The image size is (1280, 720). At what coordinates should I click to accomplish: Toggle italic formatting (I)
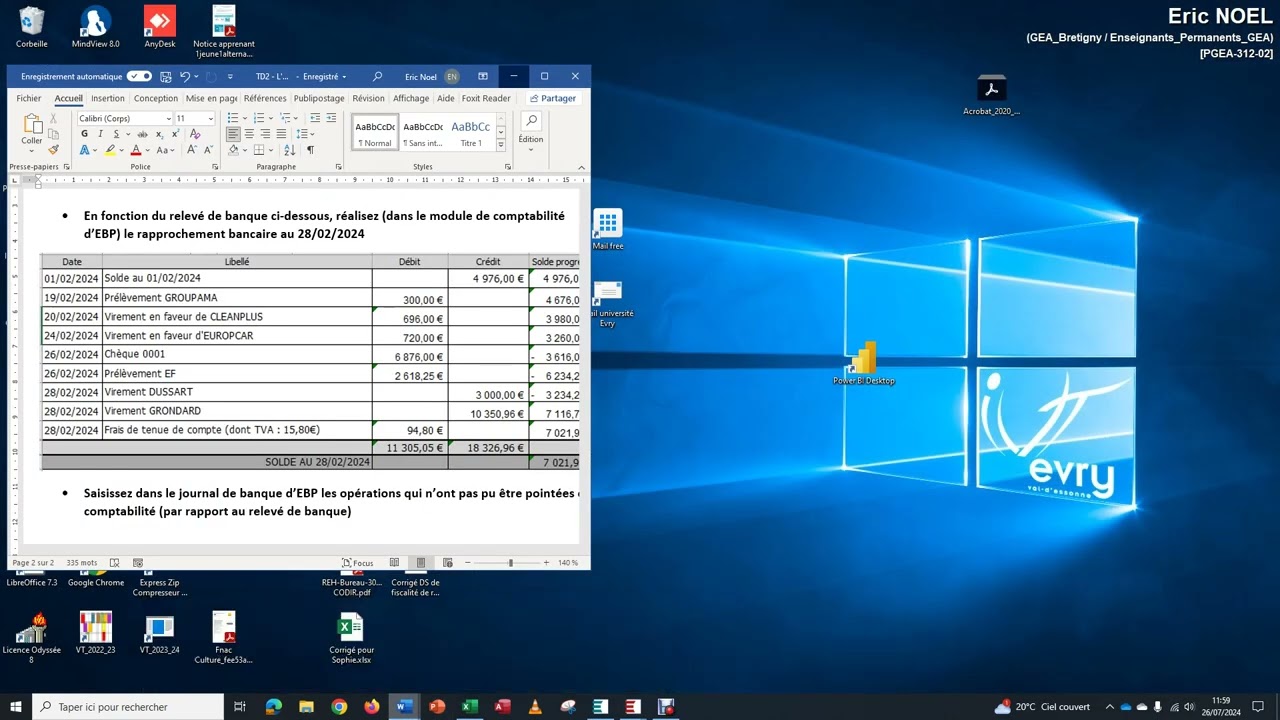click(x=100, y=134)
